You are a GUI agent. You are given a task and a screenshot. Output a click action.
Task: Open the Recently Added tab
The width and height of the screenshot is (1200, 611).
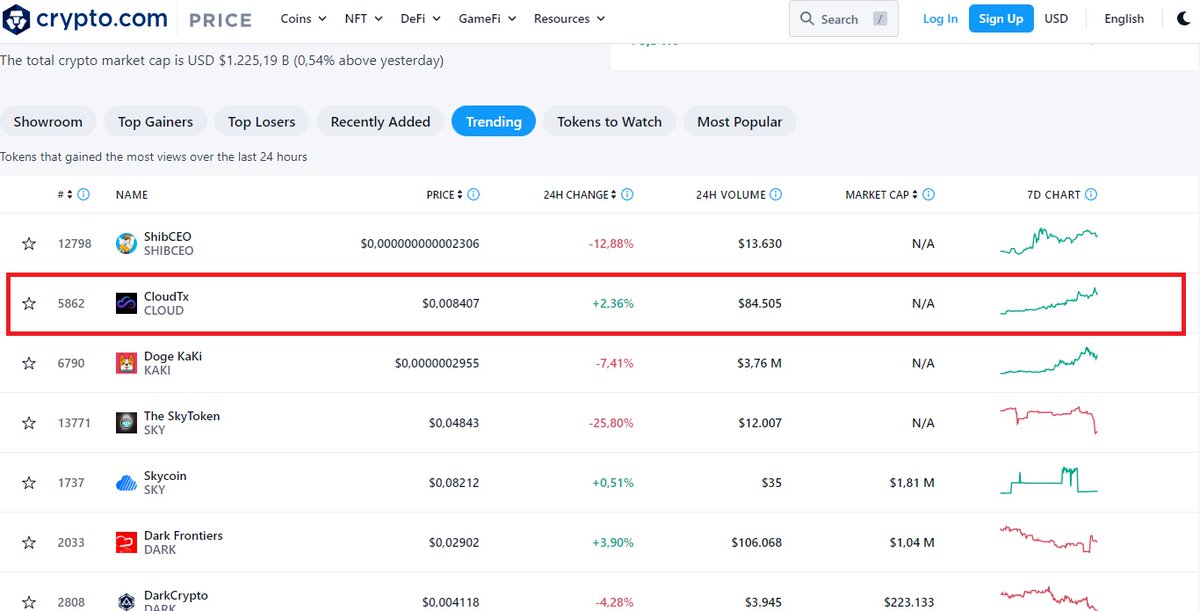point(380,122)
